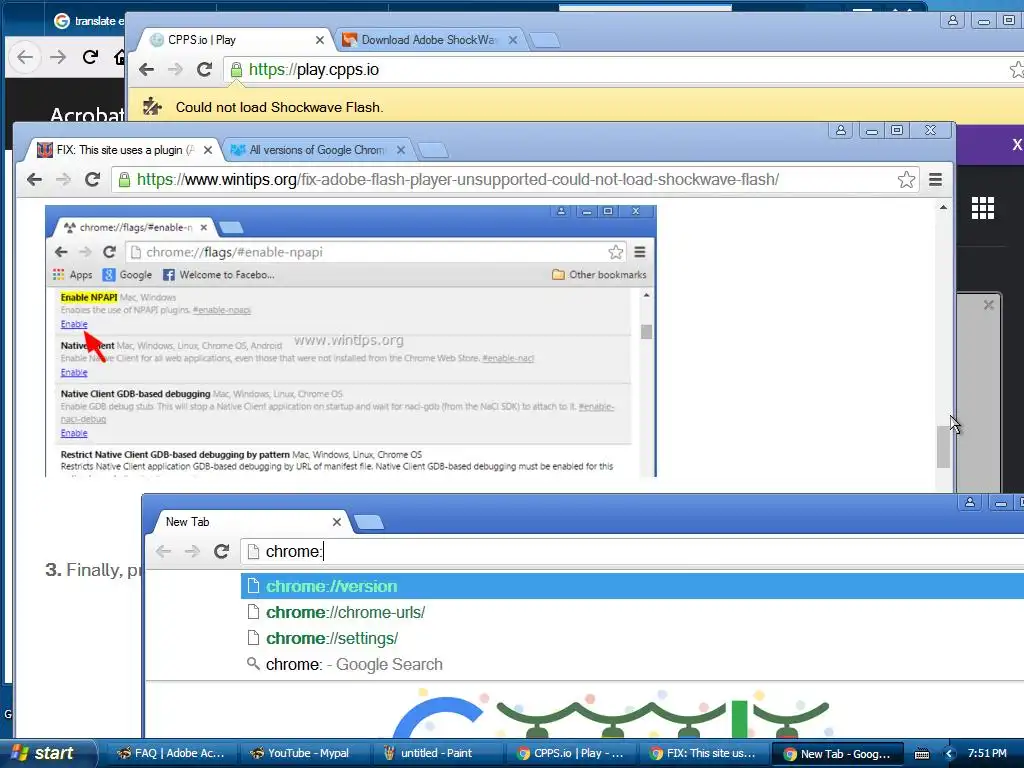1024x768 pixels.
Task: Close the CPPS.io | Play tab
Action: 319,40
